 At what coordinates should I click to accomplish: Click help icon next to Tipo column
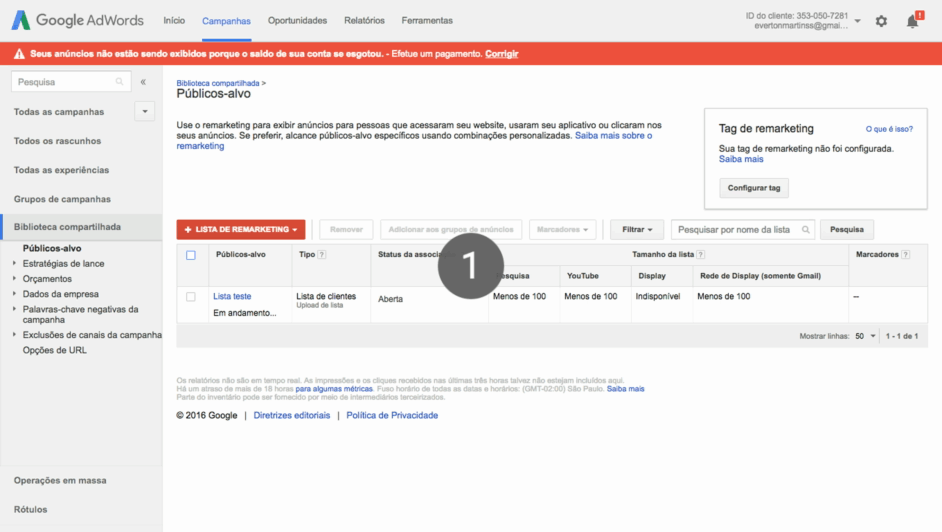click(322, 255)
